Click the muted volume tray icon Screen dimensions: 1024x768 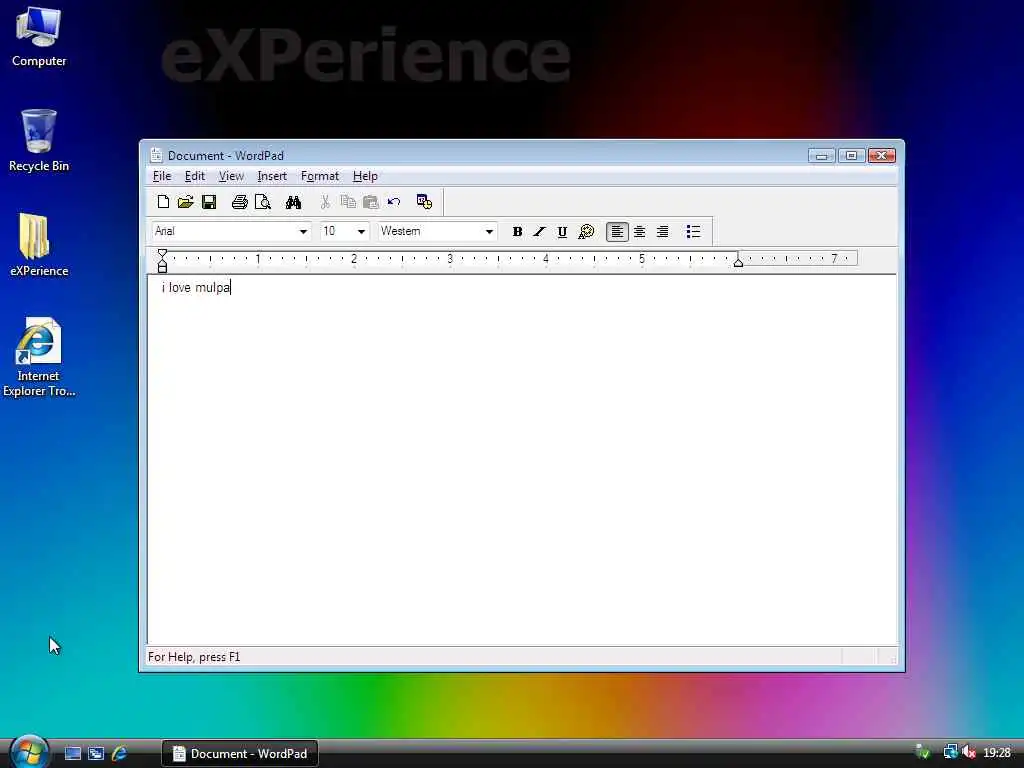point(969,753)
